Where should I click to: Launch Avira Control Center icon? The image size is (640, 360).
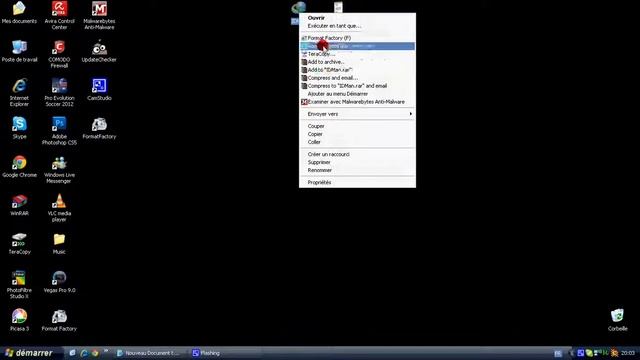[59, 15]
